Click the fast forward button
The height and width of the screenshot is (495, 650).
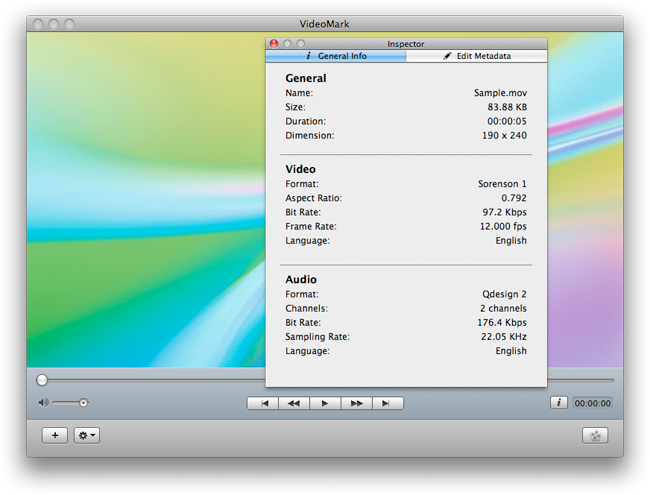coord(356,403)
